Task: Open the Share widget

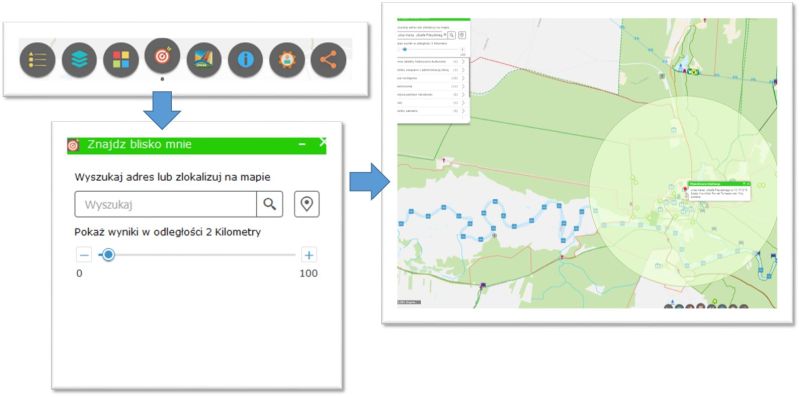Action: tap(329, 60)
